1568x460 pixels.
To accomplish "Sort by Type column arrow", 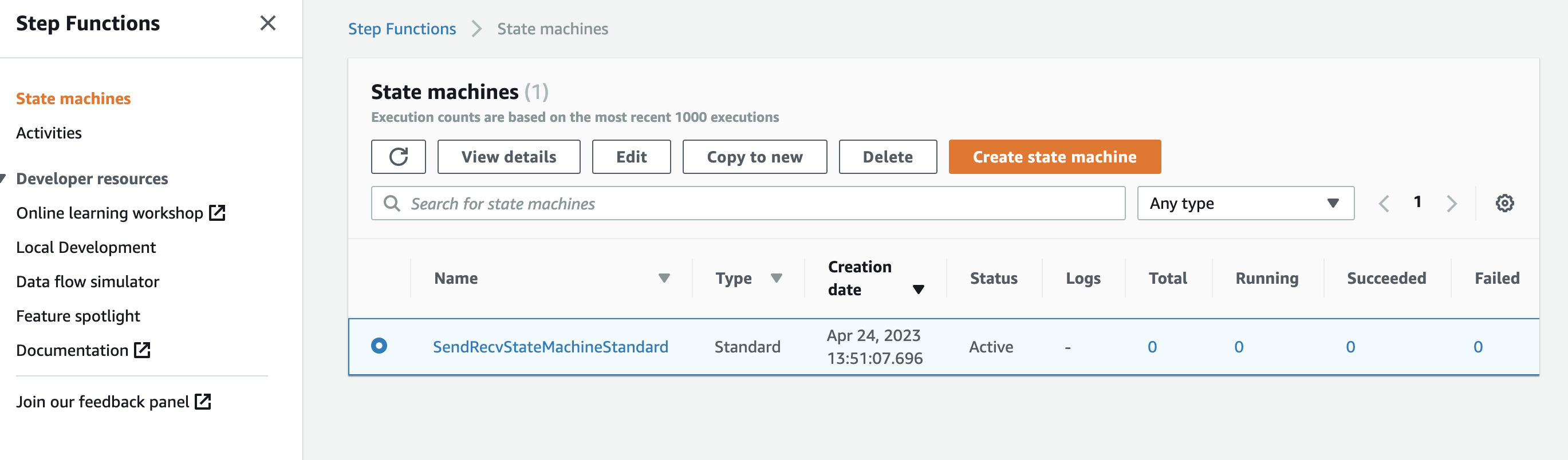I will coord(775,279).
